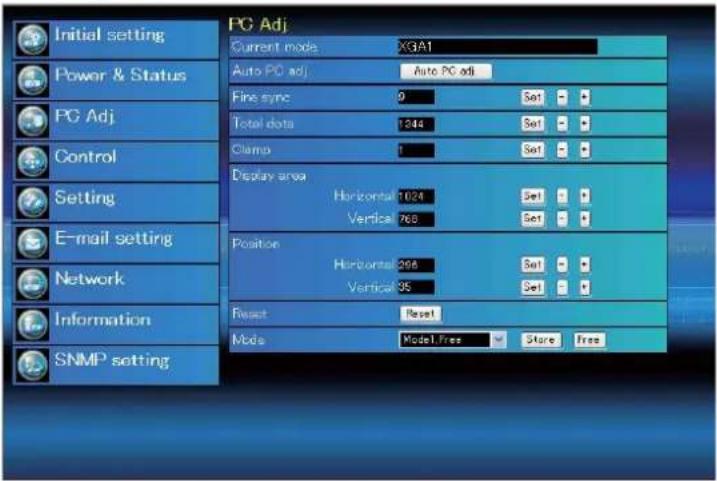Decrease Fine sync with minus button

coord(562,97)
